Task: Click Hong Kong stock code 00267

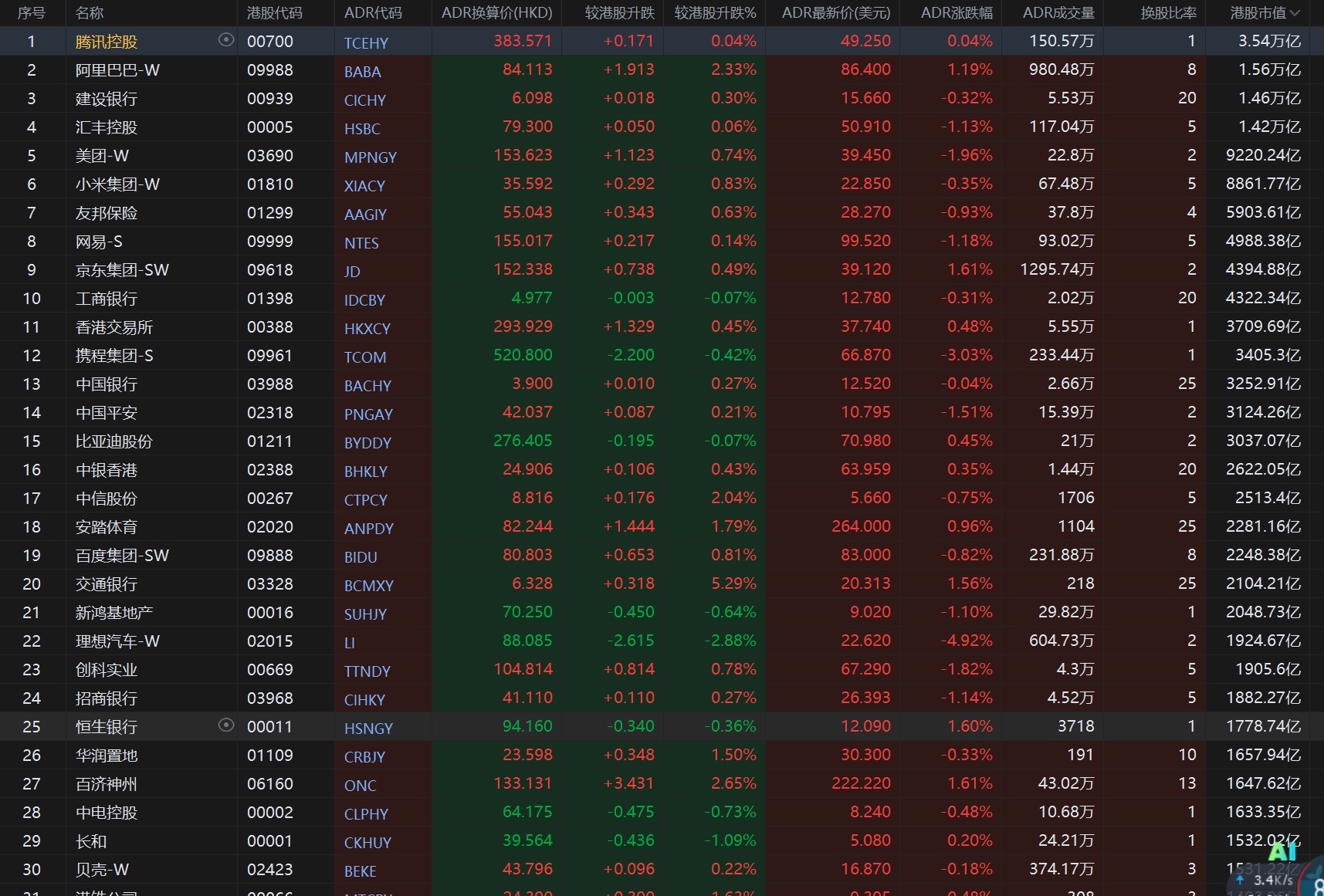Action: (270, 499)
